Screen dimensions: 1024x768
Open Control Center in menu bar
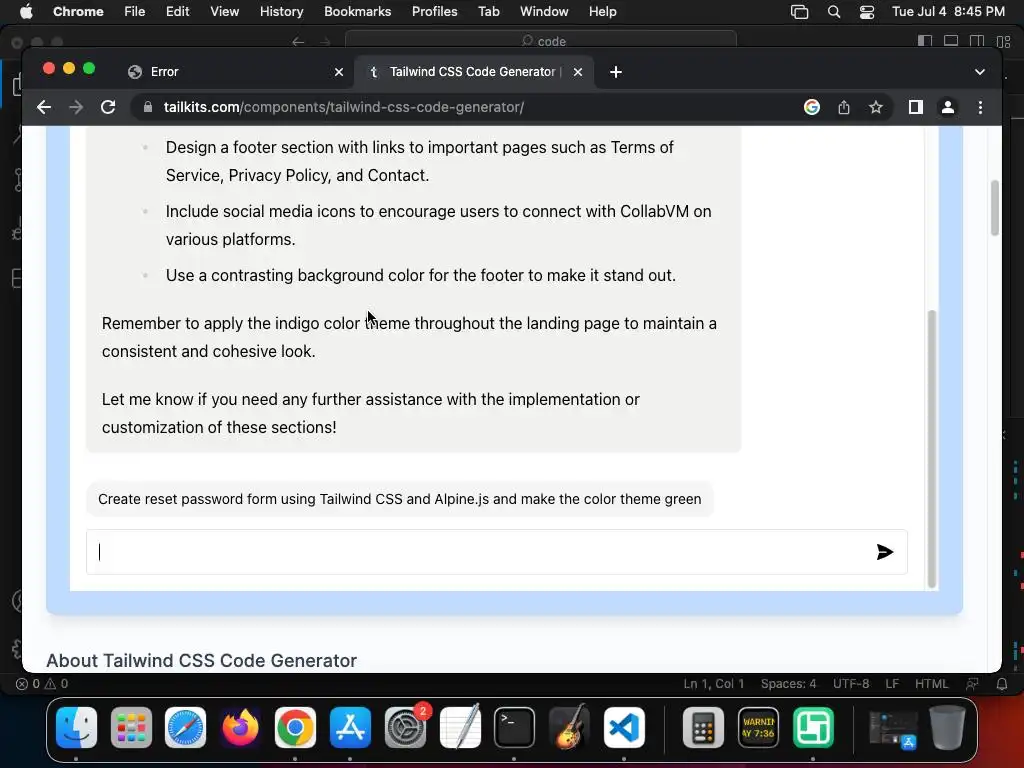click(867, 12)
